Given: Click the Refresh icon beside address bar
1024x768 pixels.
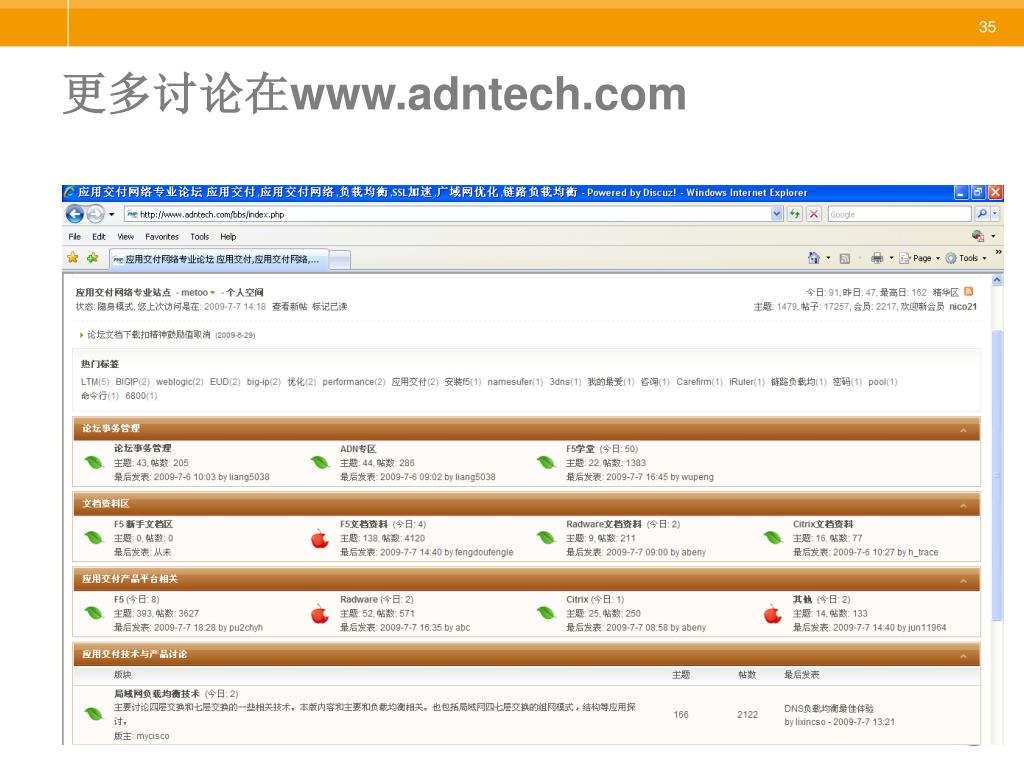Looking at the screenshot, I should pyautogui.click(x=796, y=214).
